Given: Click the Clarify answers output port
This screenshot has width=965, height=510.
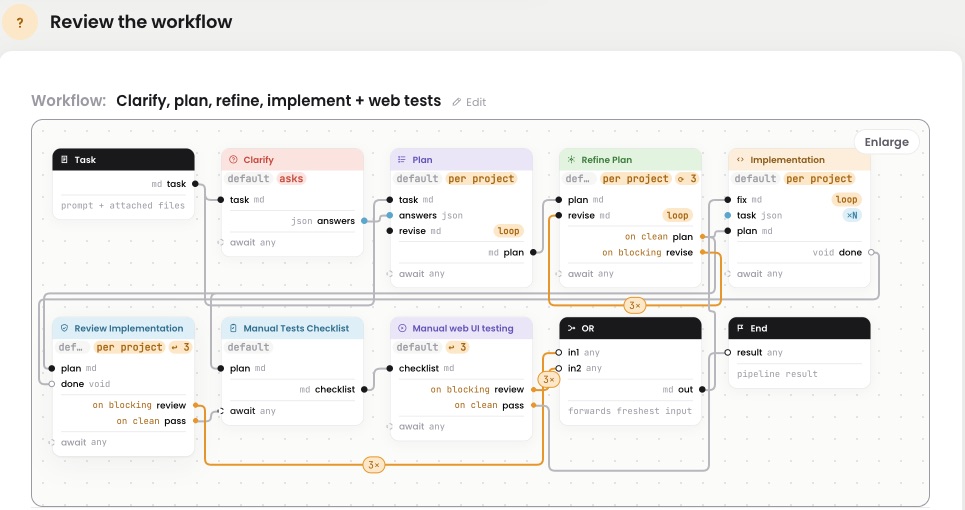Looking at the screenshot, I should 364,221.
